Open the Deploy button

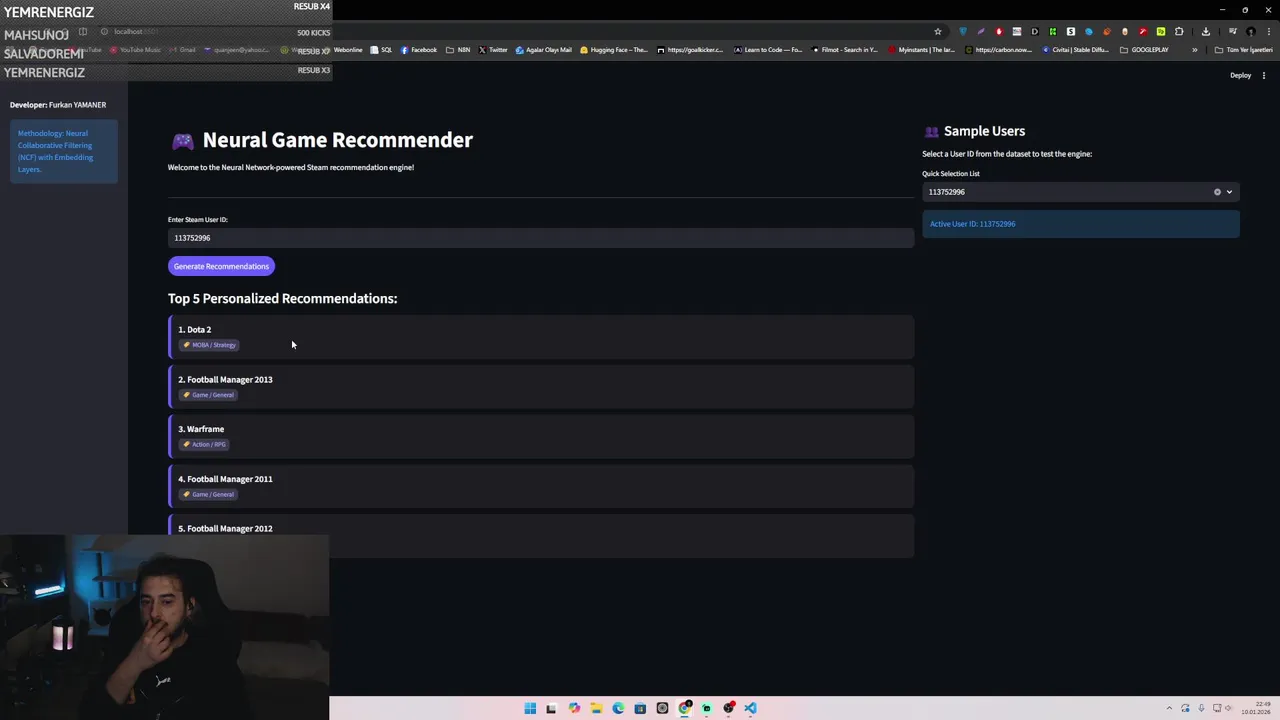point(1240,75)
